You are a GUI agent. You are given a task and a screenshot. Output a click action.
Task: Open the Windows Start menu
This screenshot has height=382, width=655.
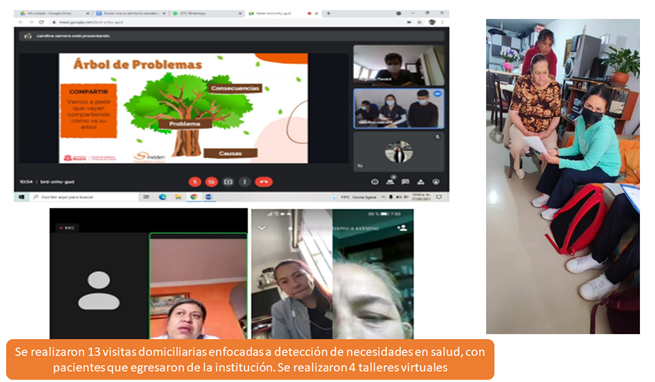(21, 197)
